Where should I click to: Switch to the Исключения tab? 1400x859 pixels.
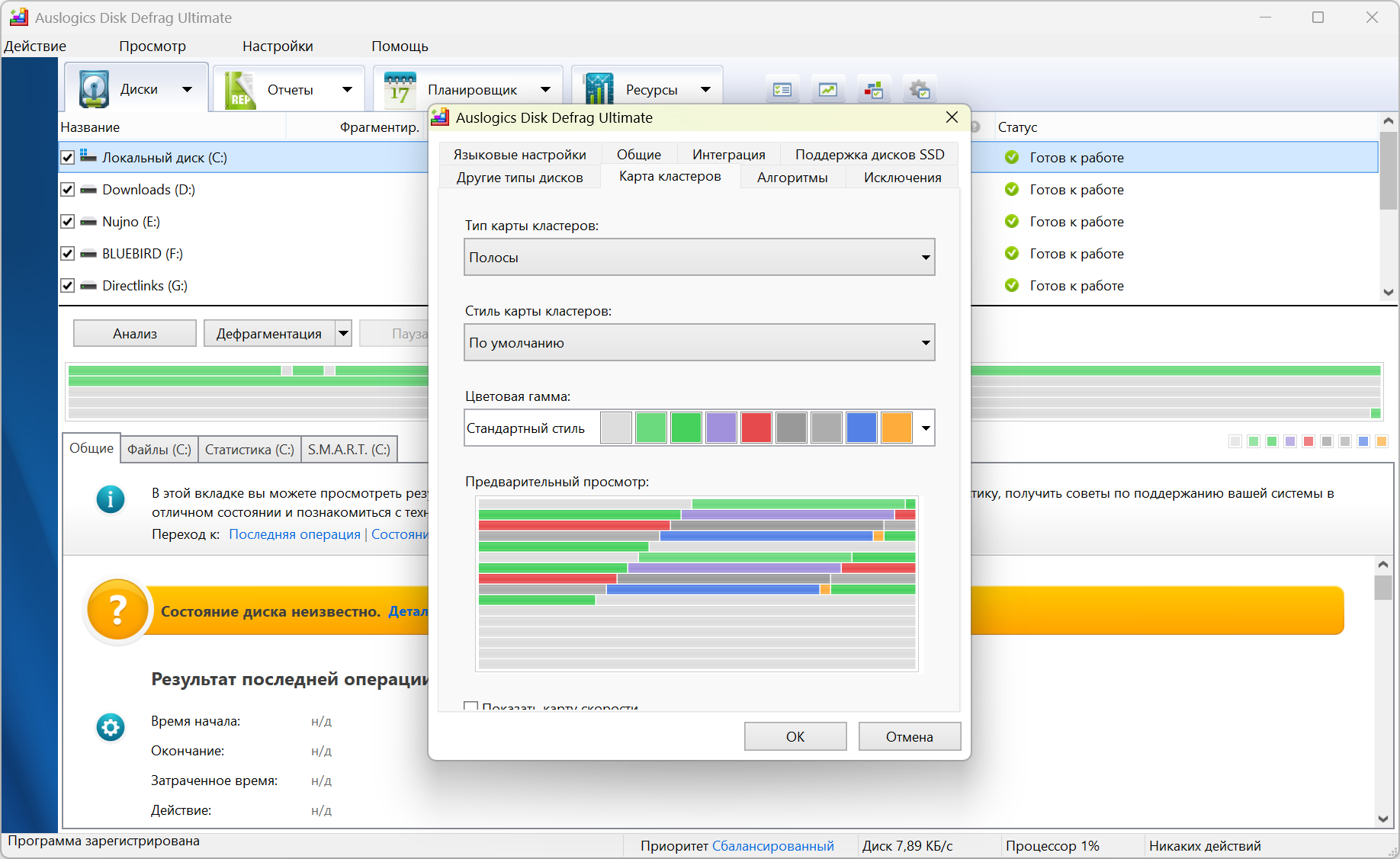(x=903, y=178)
